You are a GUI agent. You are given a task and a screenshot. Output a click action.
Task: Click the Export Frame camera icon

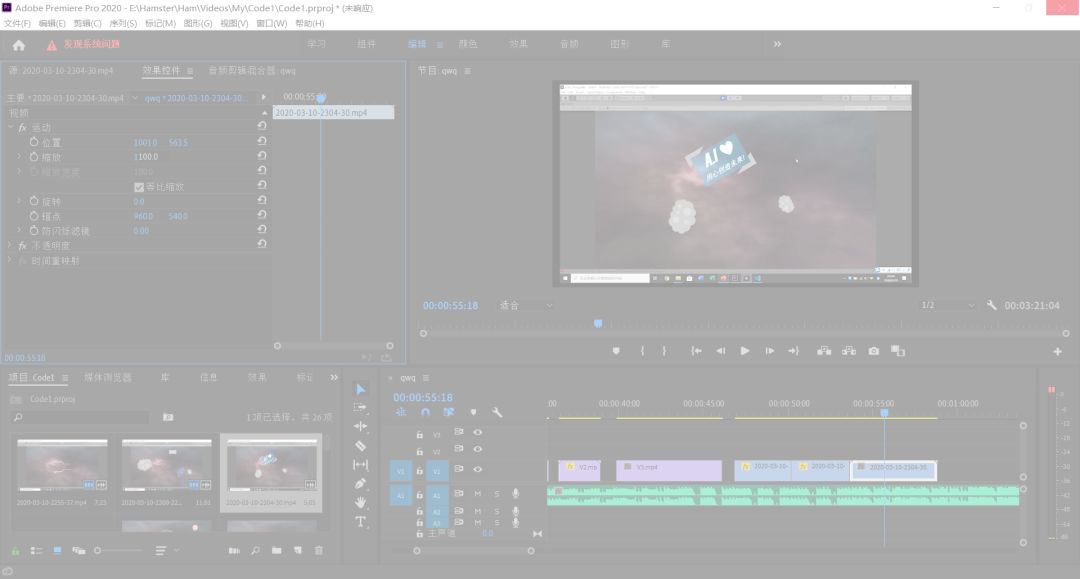tap(874, 351)
